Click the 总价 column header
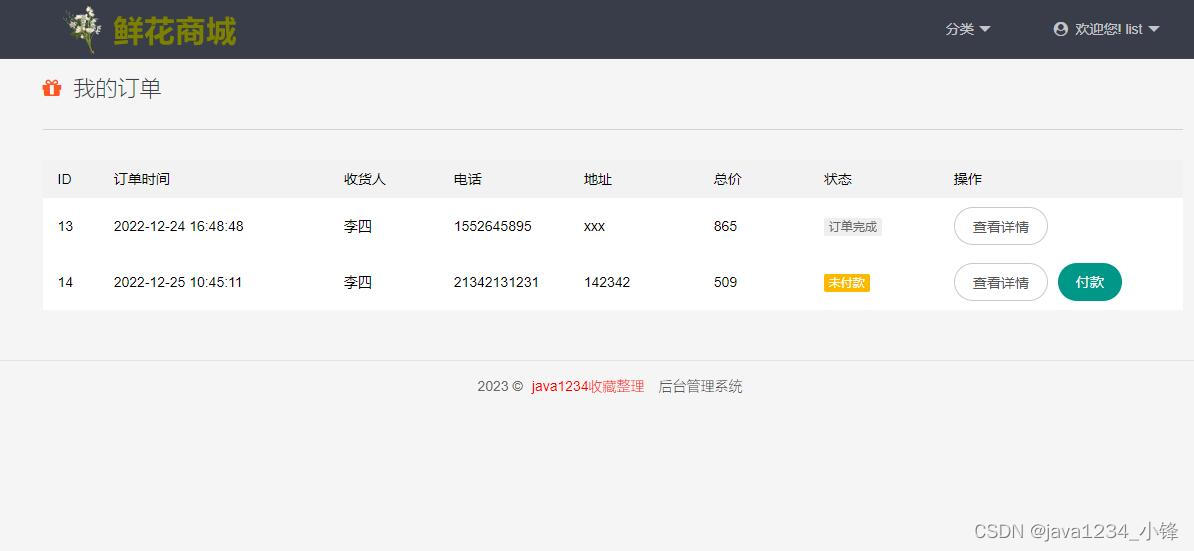Viewport: 1194px width, 551px height. (728, 180)
